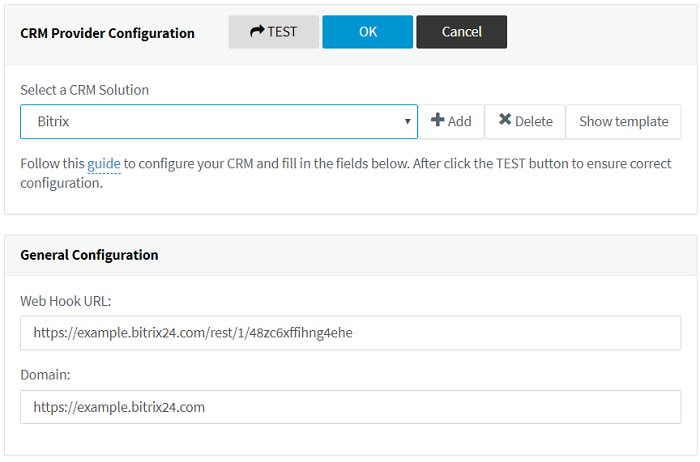
Task: Click the Show template button
Action: (x=623, y=122)
